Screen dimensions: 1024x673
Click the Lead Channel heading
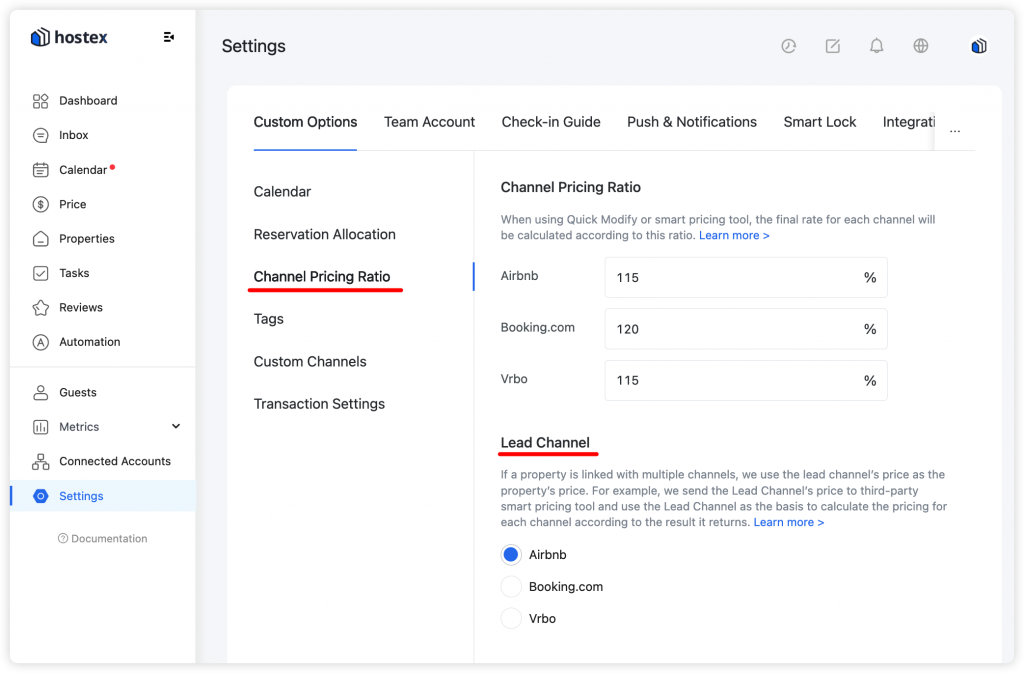click(x=545, y=443)
